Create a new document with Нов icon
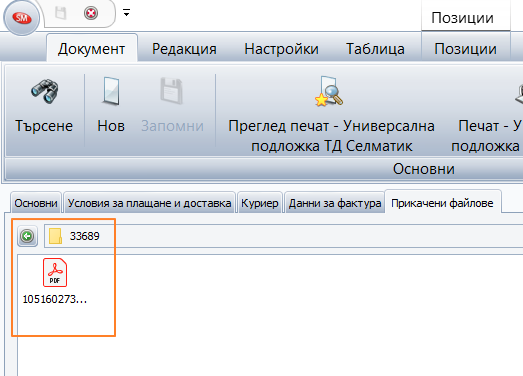Screen dimensions: 523x376 111,91
